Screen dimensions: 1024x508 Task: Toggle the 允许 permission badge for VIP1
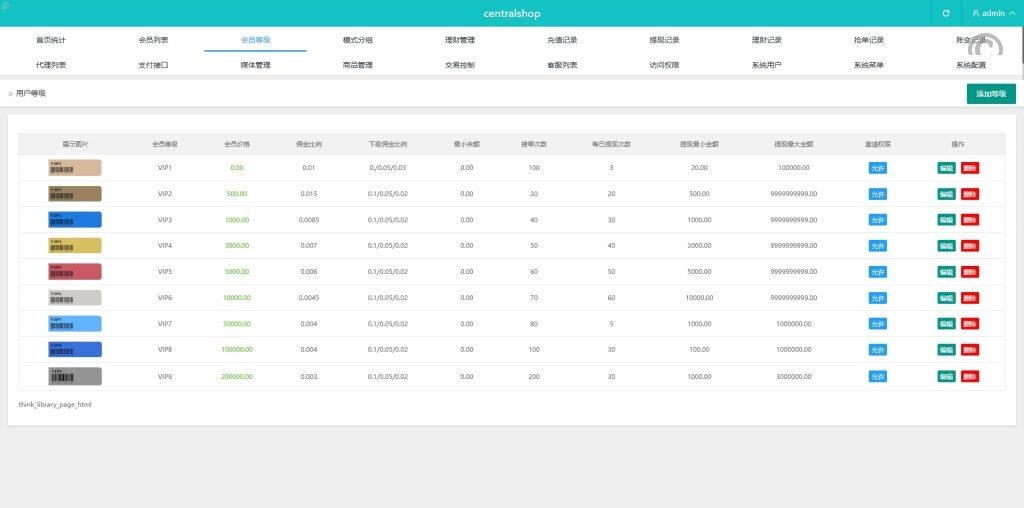click(x=877, y=168)
